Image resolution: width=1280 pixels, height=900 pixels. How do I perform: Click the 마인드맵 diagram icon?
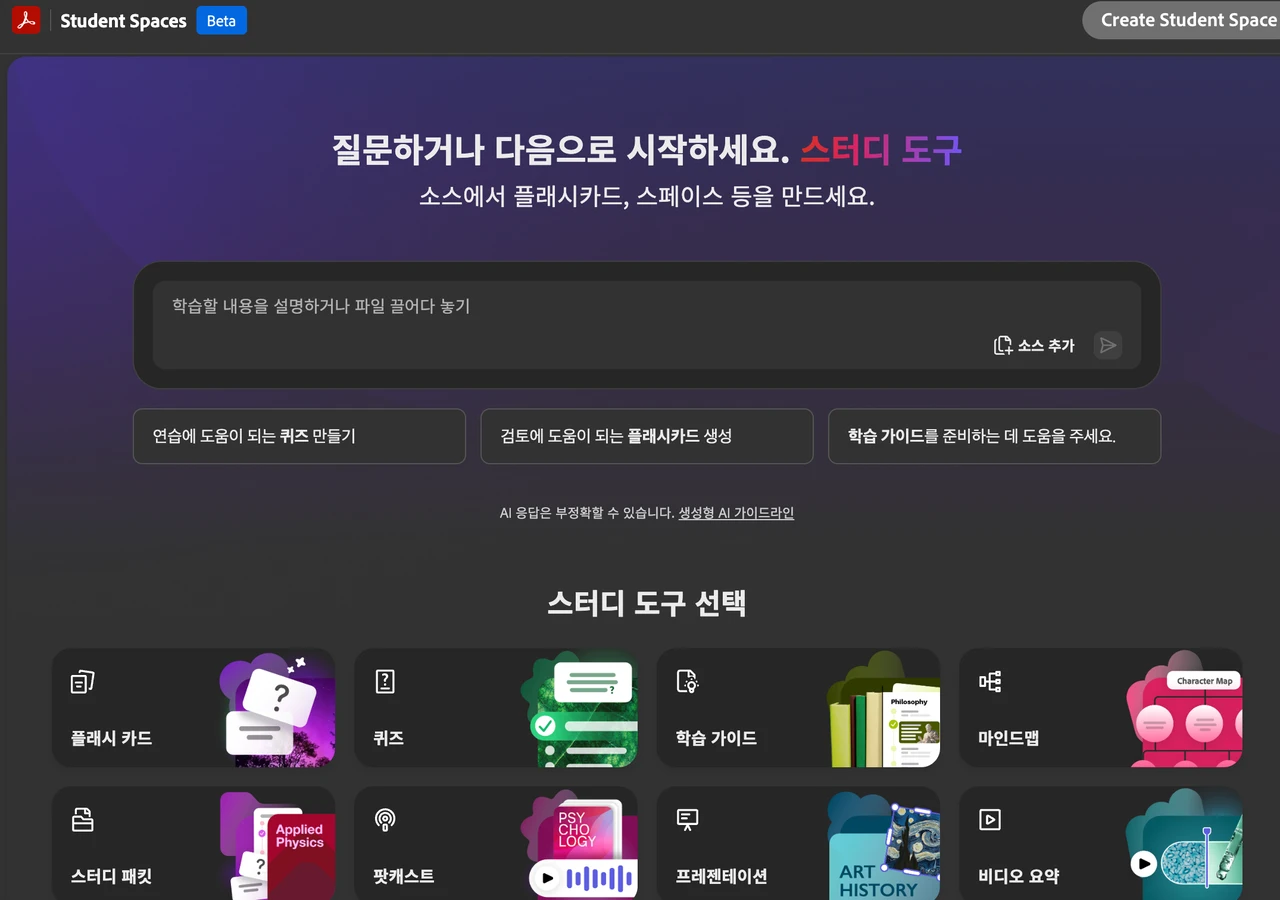pyautogui.click(x=990, y=682)
